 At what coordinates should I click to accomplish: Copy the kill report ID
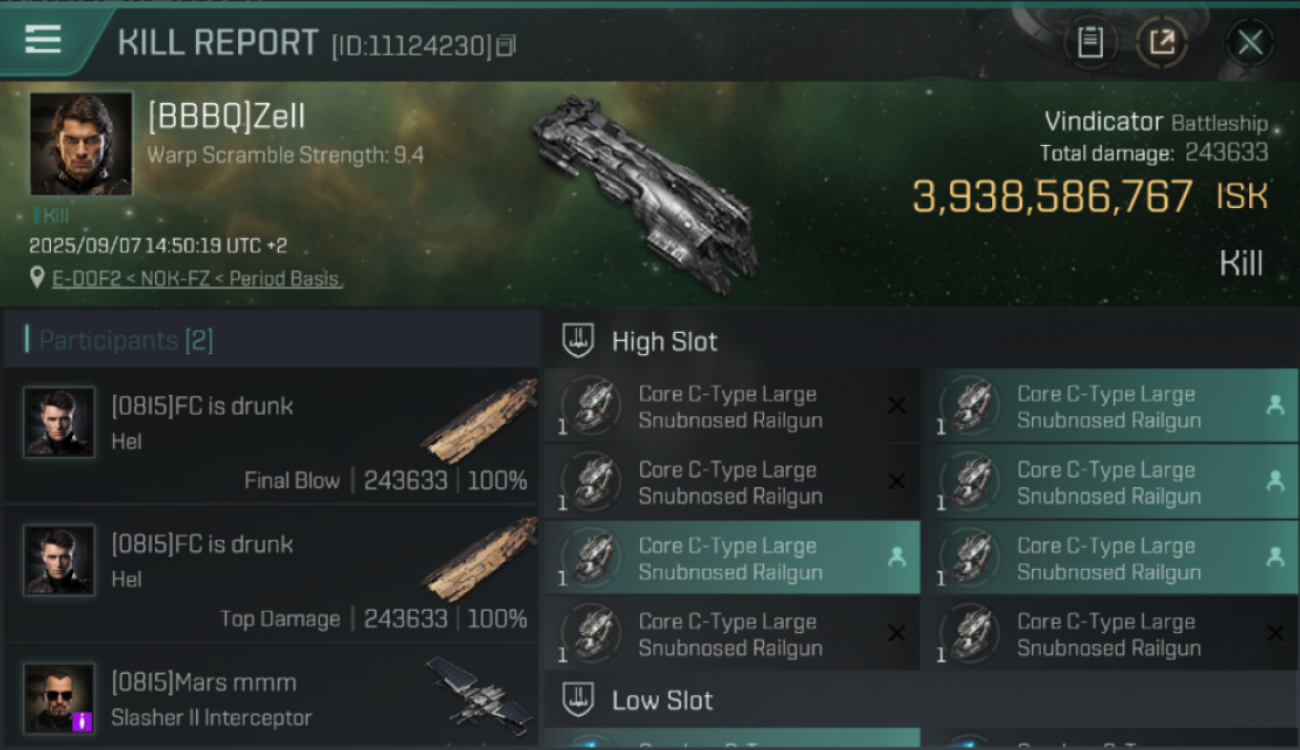tap(507, 45)
